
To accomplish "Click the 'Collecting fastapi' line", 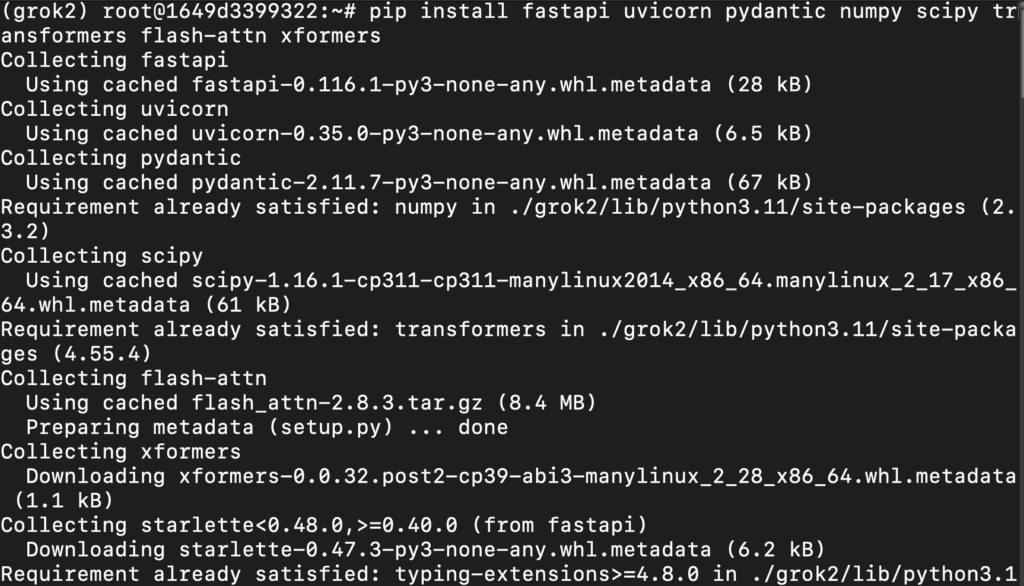I will [x=114, y=60].
